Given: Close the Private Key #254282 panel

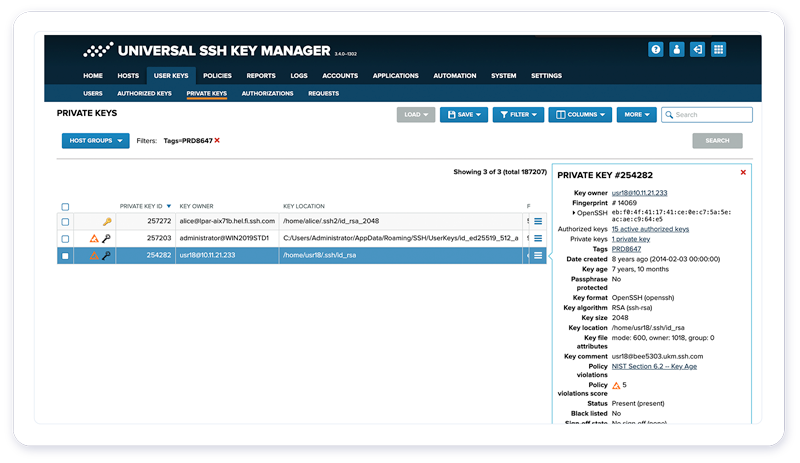Looking at the screenshot, I should (743, 172).
